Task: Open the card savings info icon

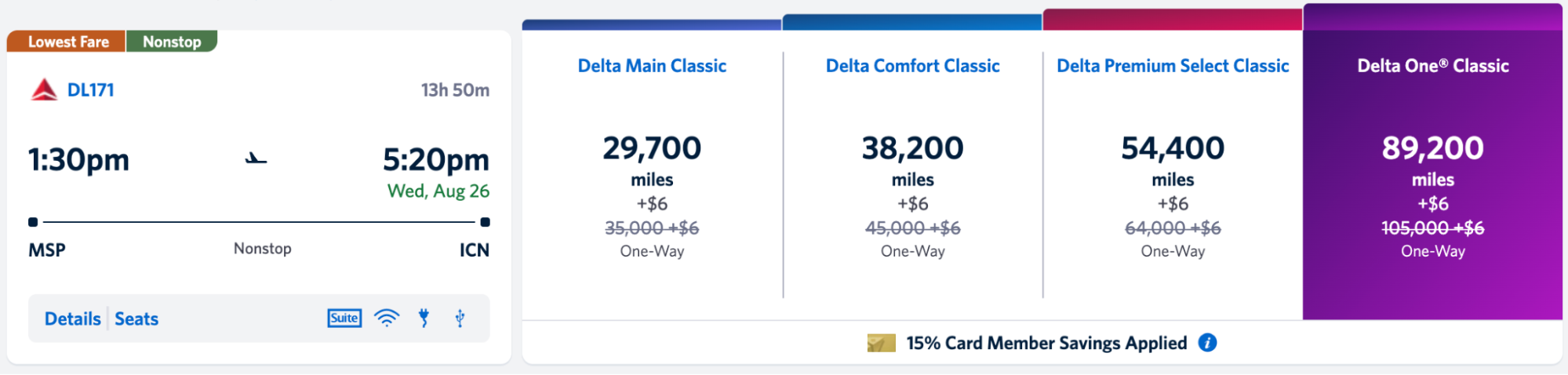Action: pos(1208,343)
